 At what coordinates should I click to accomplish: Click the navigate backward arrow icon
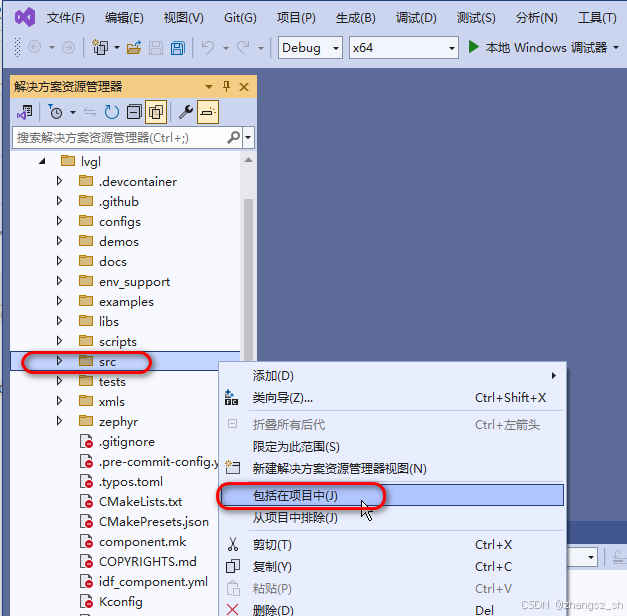(34, 48)
